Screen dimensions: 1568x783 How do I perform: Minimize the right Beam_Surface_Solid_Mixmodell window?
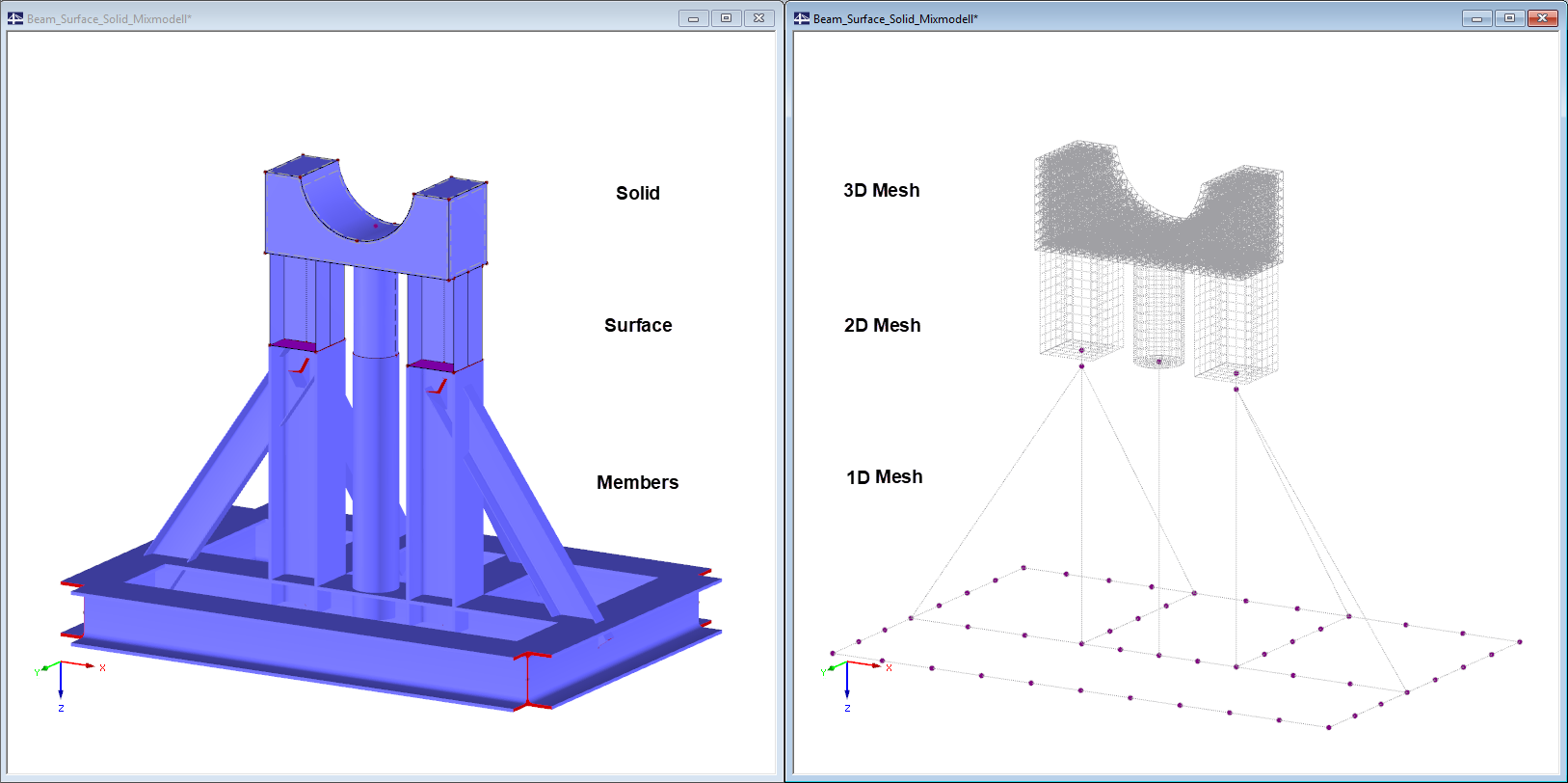1476,18
